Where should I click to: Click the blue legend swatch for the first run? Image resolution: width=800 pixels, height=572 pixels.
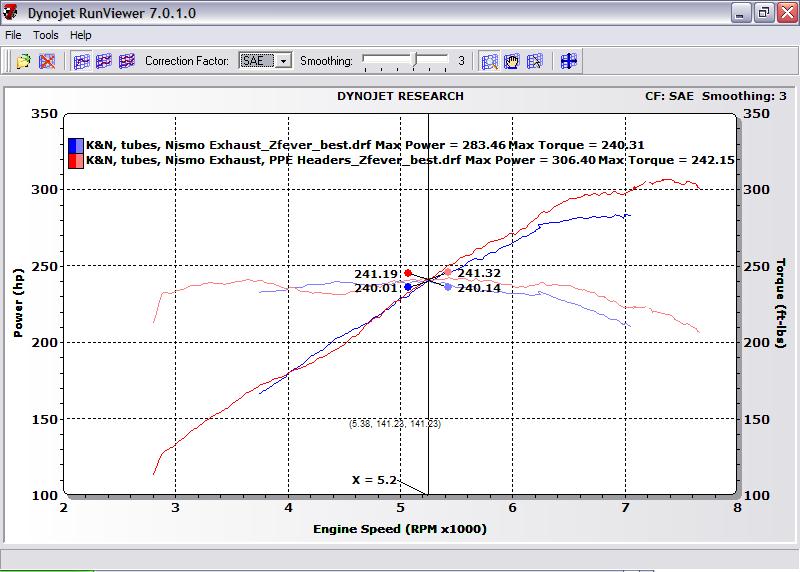coord(76,145)
